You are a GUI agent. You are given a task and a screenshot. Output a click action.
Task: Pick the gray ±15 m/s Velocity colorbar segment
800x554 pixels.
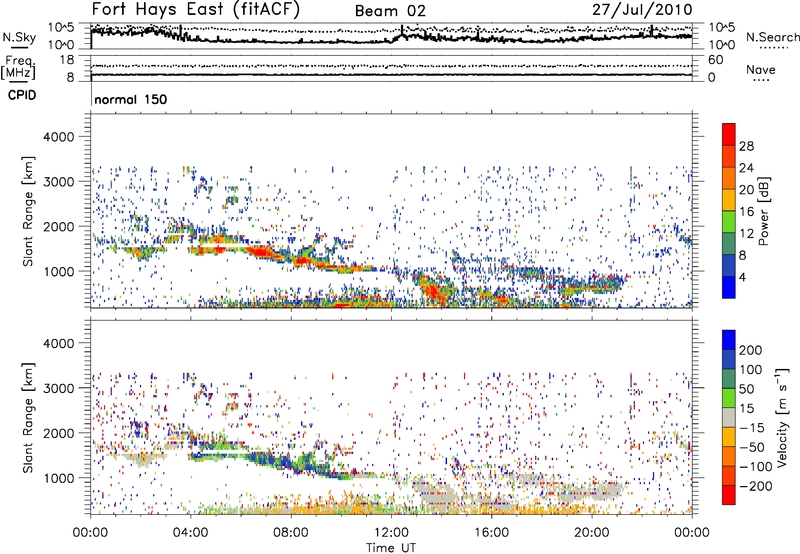coord(729,417)
